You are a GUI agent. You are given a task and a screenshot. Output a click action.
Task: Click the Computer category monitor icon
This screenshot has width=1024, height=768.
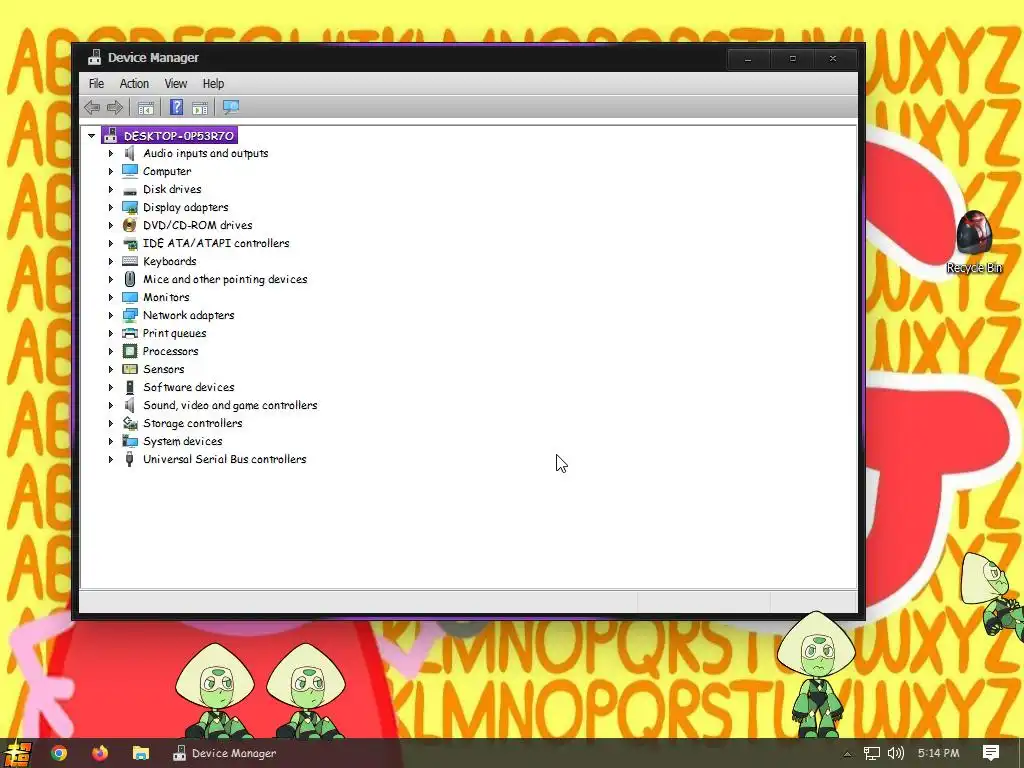point(130,171)
